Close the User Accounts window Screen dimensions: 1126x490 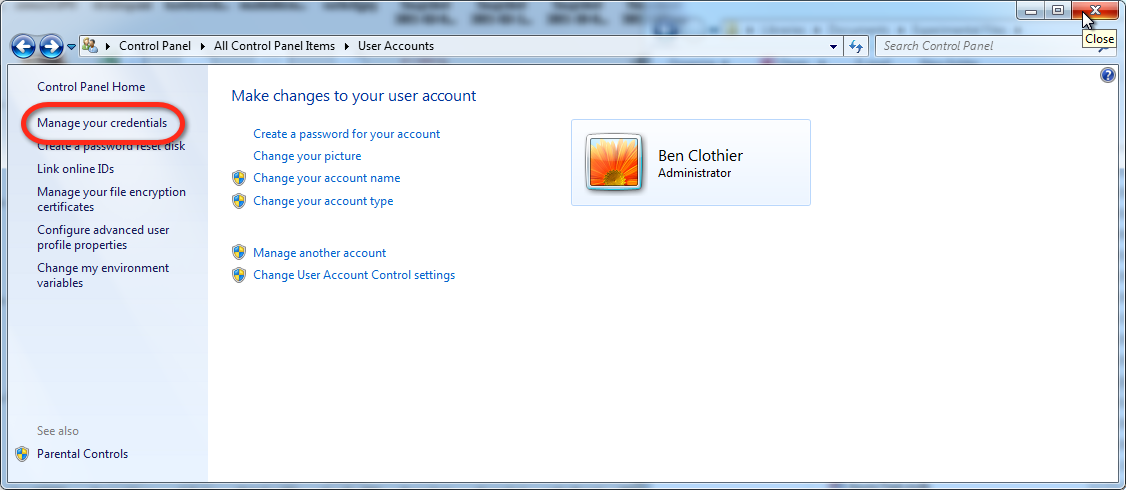point(1094,10)
